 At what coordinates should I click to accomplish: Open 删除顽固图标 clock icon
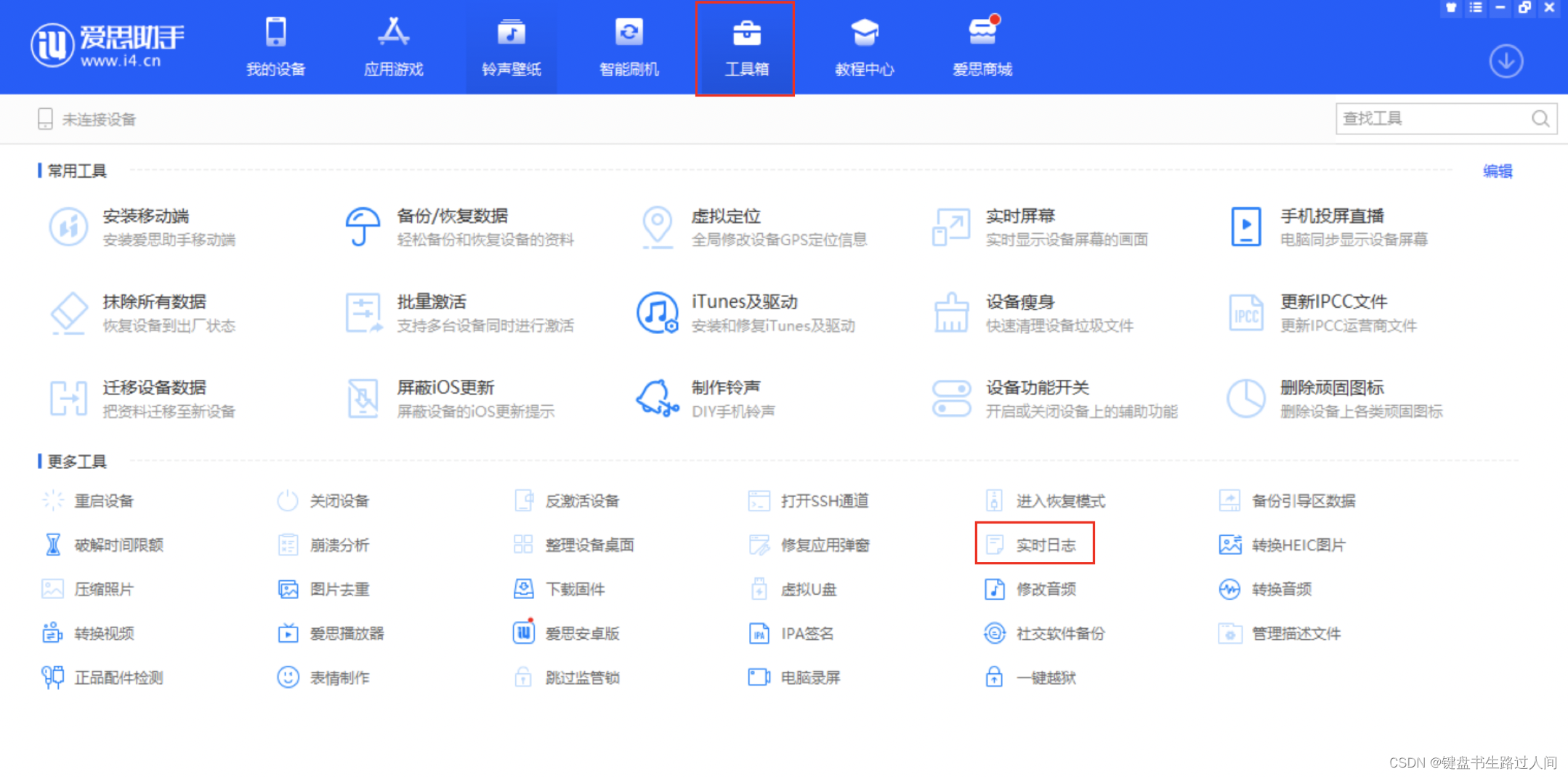1245,399
